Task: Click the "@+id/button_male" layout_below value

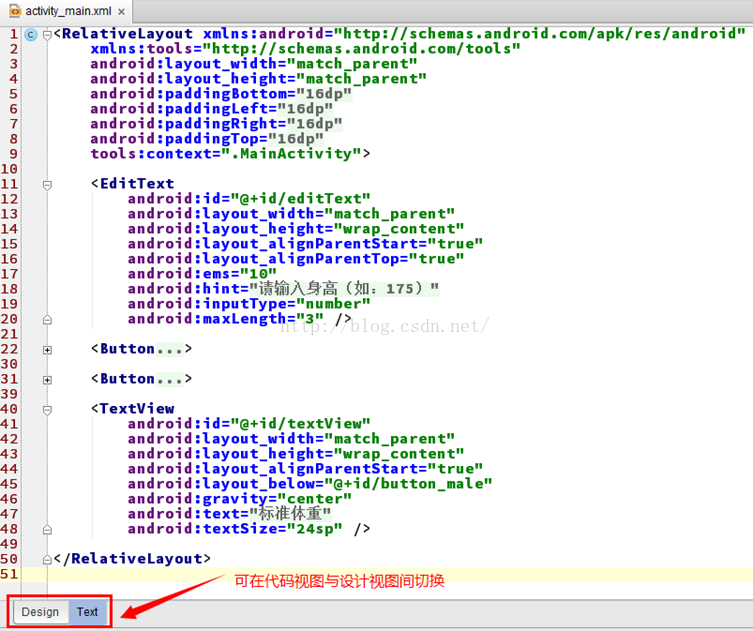Action: coord(409,484)
